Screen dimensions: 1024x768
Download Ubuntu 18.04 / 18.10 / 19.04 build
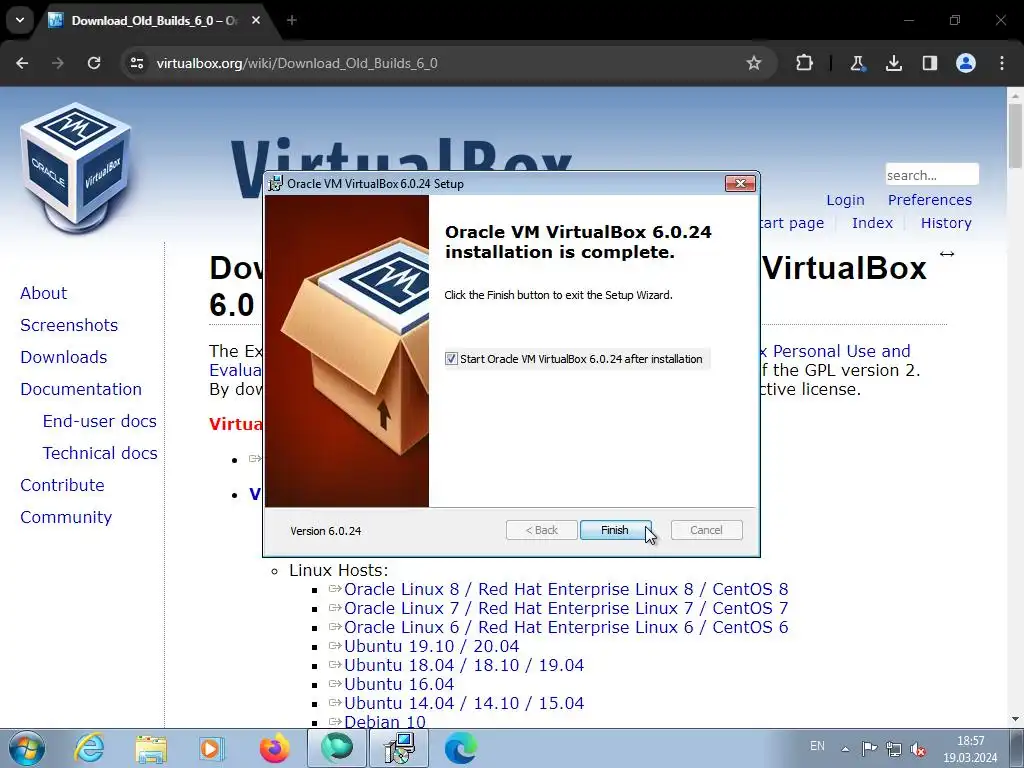pyautogui.click(x=464, y=665)
